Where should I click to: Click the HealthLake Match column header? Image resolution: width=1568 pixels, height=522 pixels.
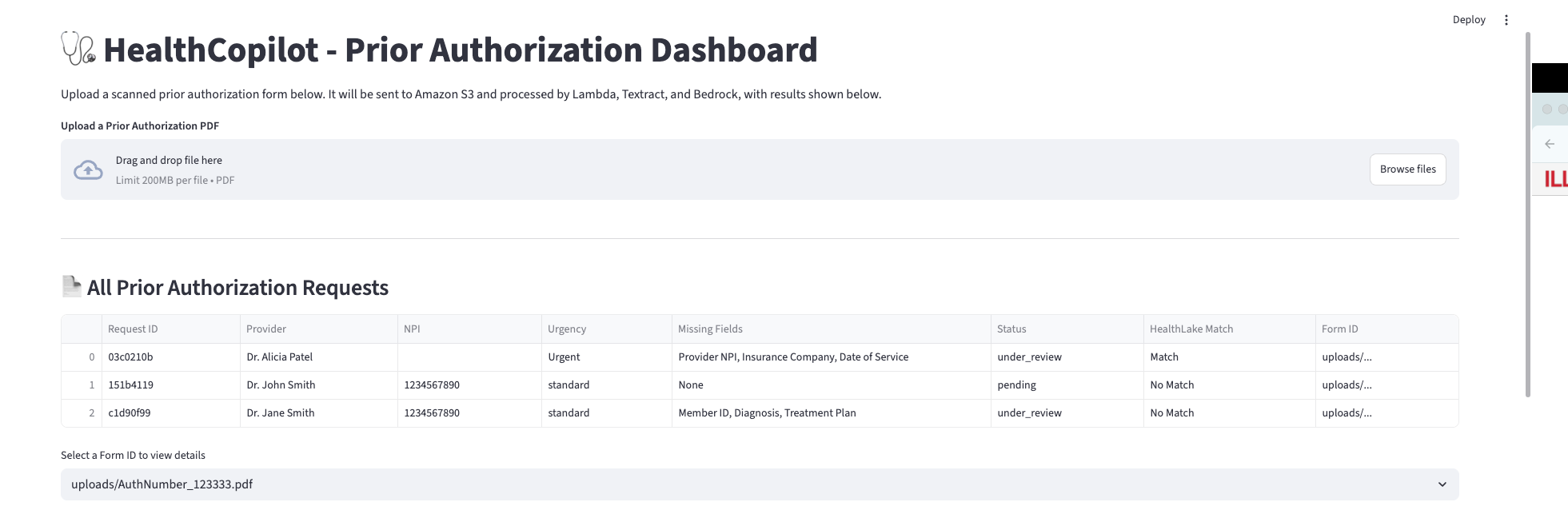[1230, 329]
